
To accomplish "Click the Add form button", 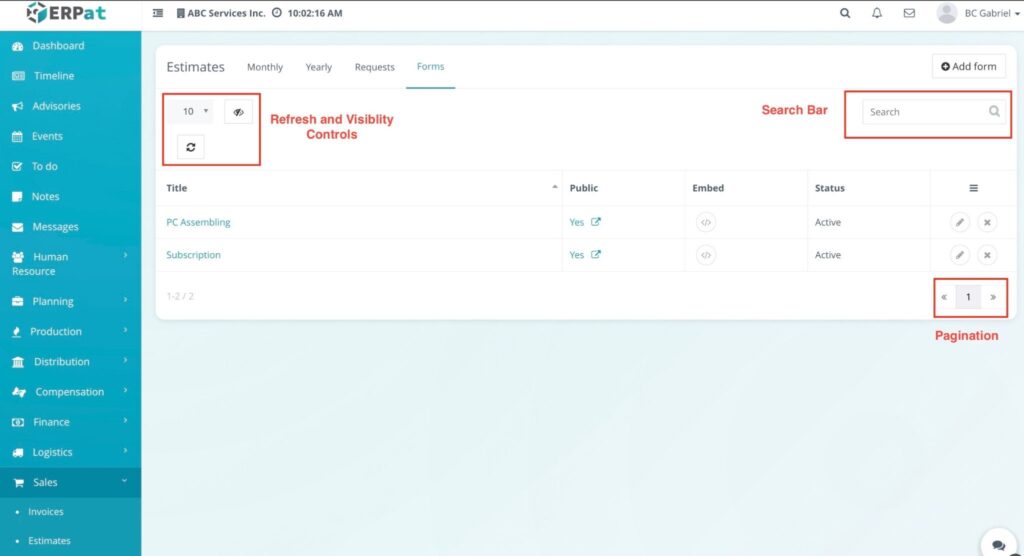I will pyautogui.click(x=968, y=66).
